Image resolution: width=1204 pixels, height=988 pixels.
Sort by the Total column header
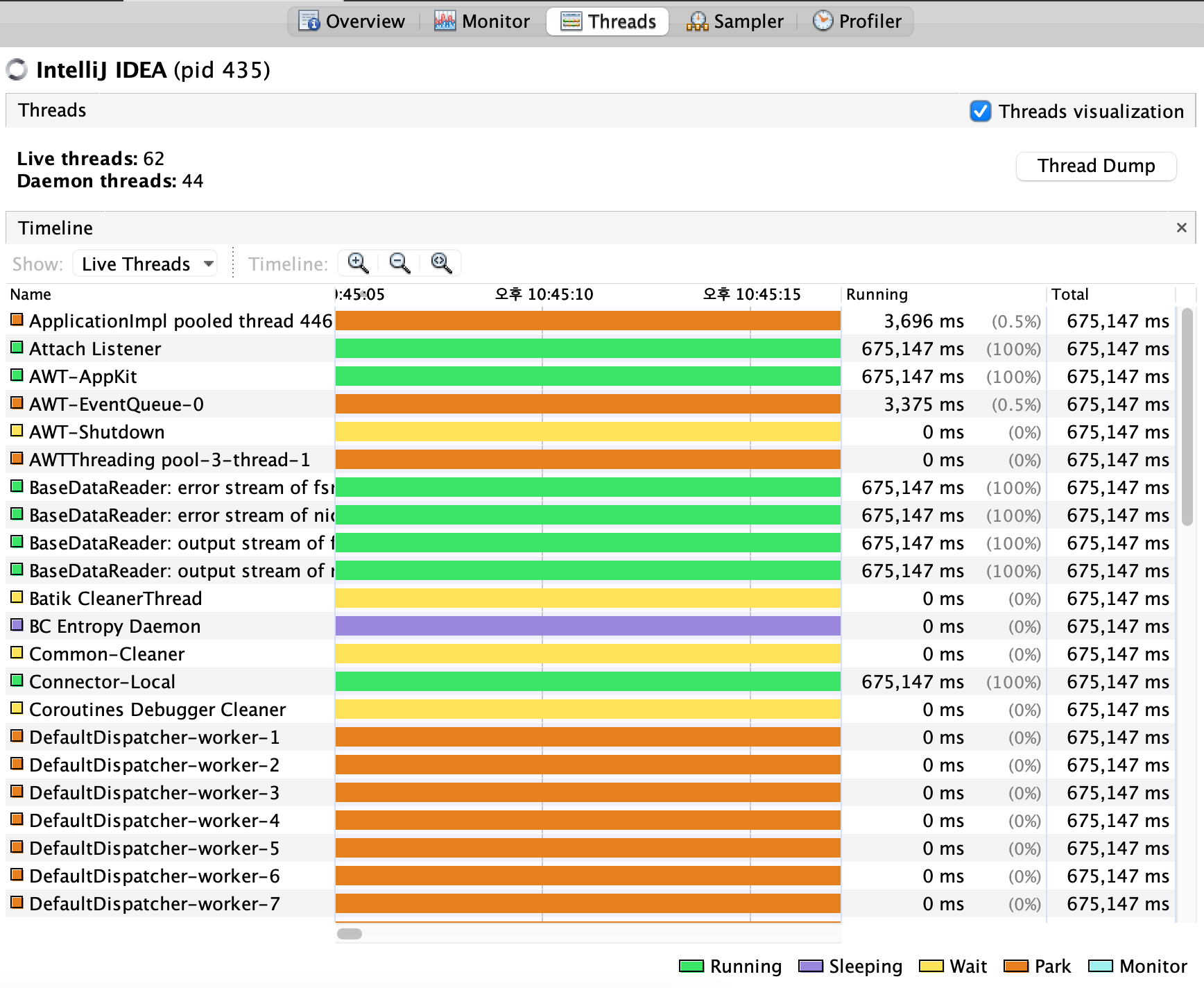[1111, 294]
